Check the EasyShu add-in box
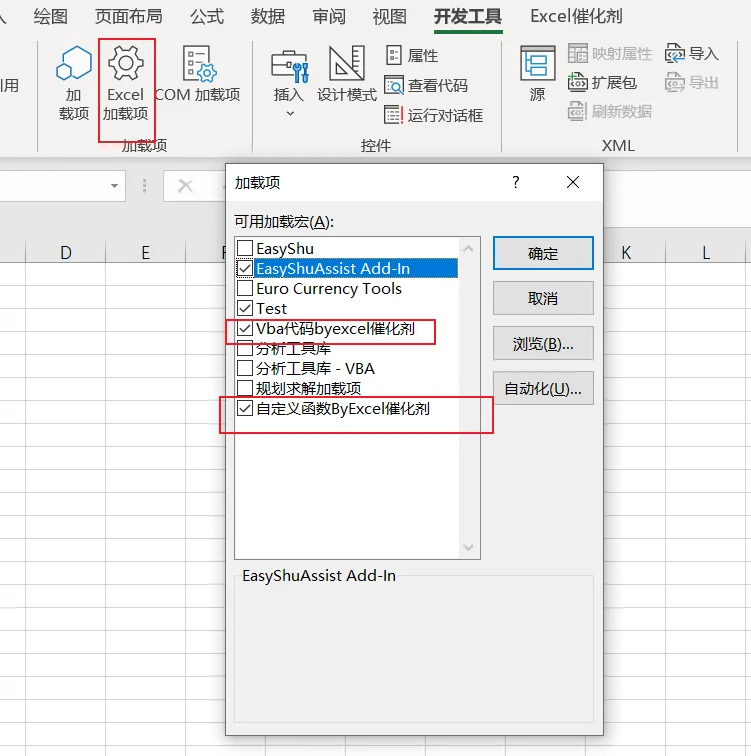The width and height of the screenshot is (751, 756). pyautogui.click(x=245, y=248)
